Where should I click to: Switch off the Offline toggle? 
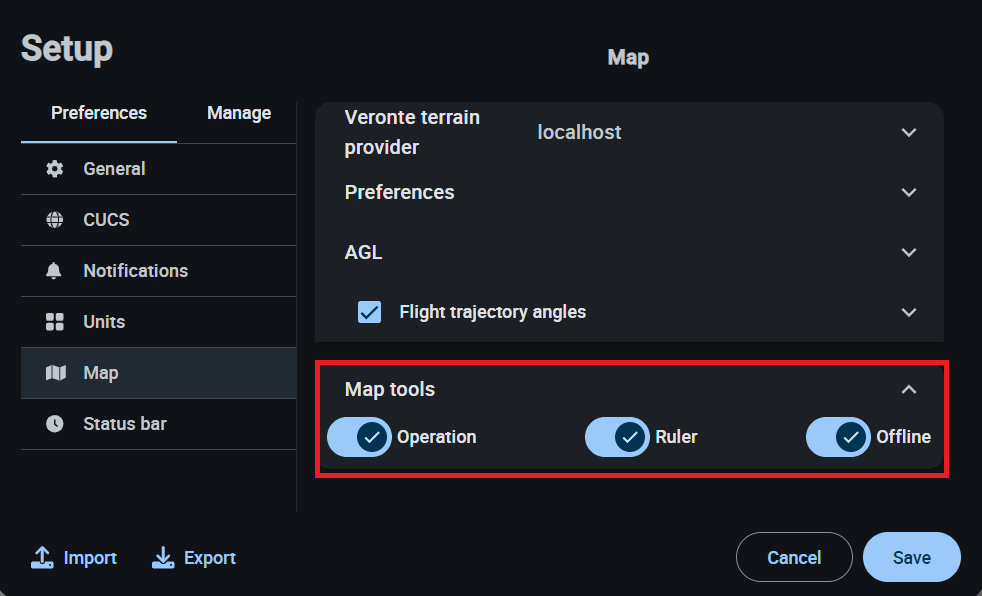coord(838,437)
